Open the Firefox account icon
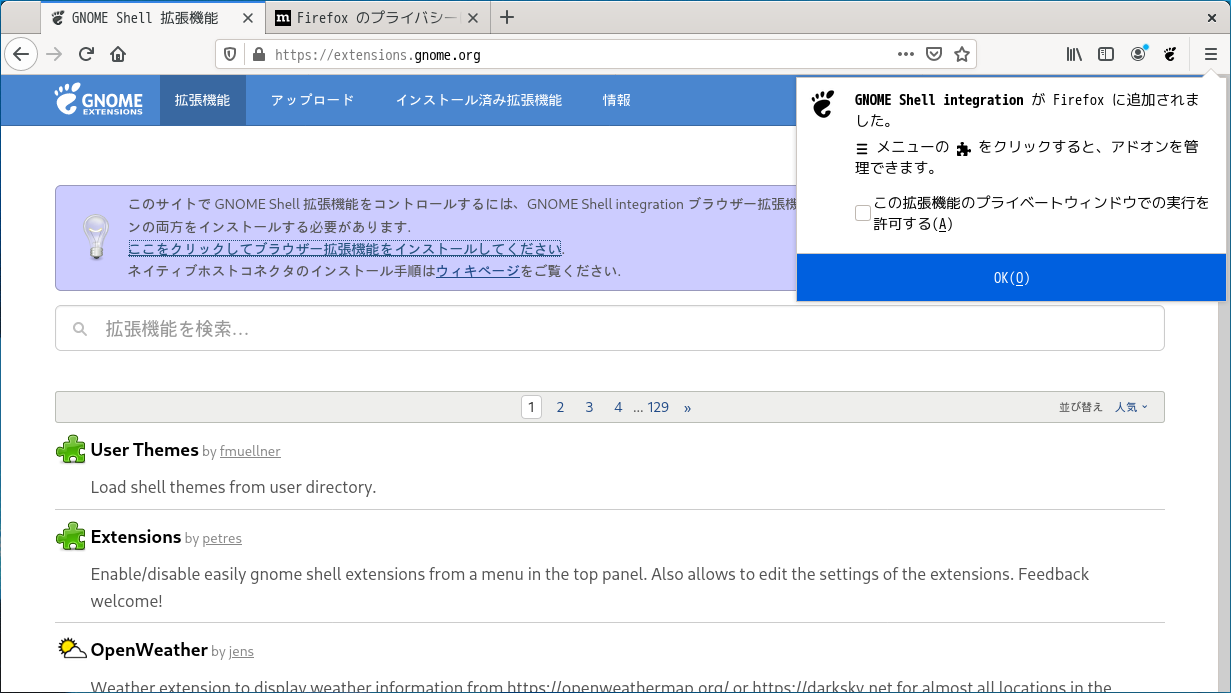The width and height of the screenshot is (1231, 693). click(1138, 55)
